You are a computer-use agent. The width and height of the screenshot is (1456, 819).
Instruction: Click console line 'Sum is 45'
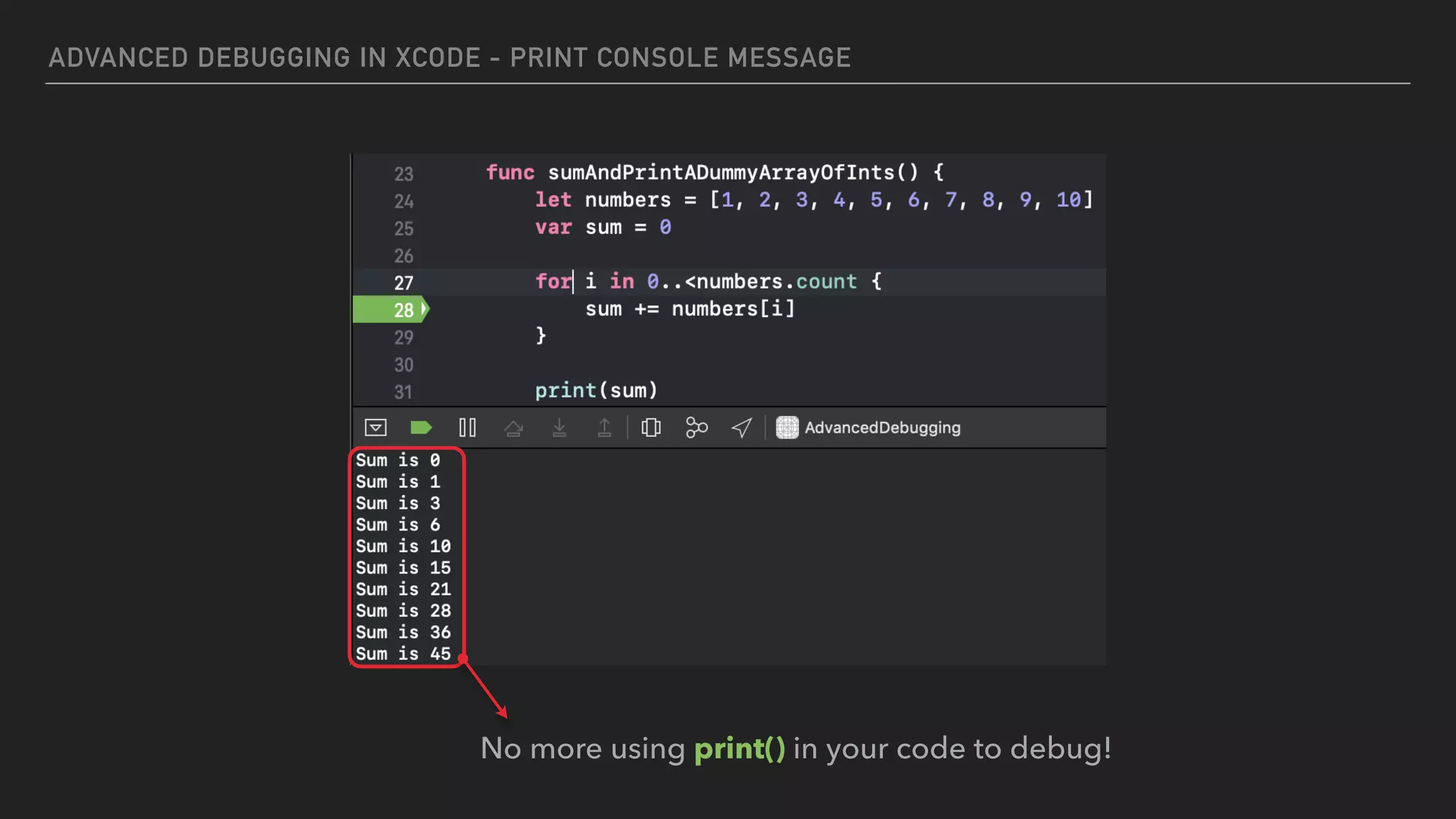(x=403, y=653)
